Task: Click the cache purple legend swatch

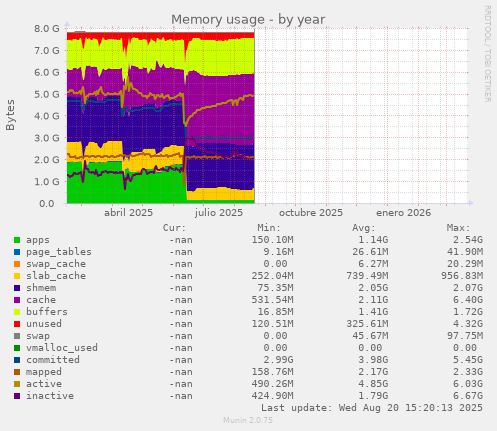Action: [x=17, y=300]
